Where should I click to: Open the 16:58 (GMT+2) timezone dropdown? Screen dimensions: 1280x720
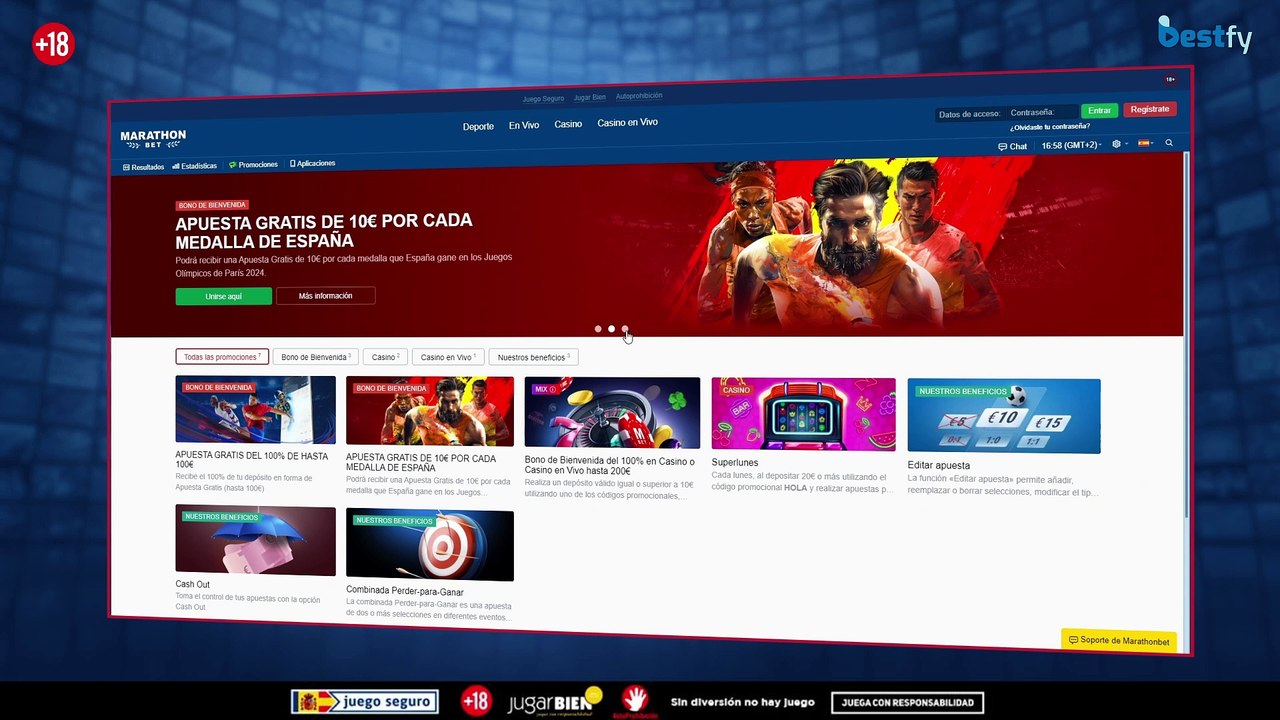(x=1071, y=146)
